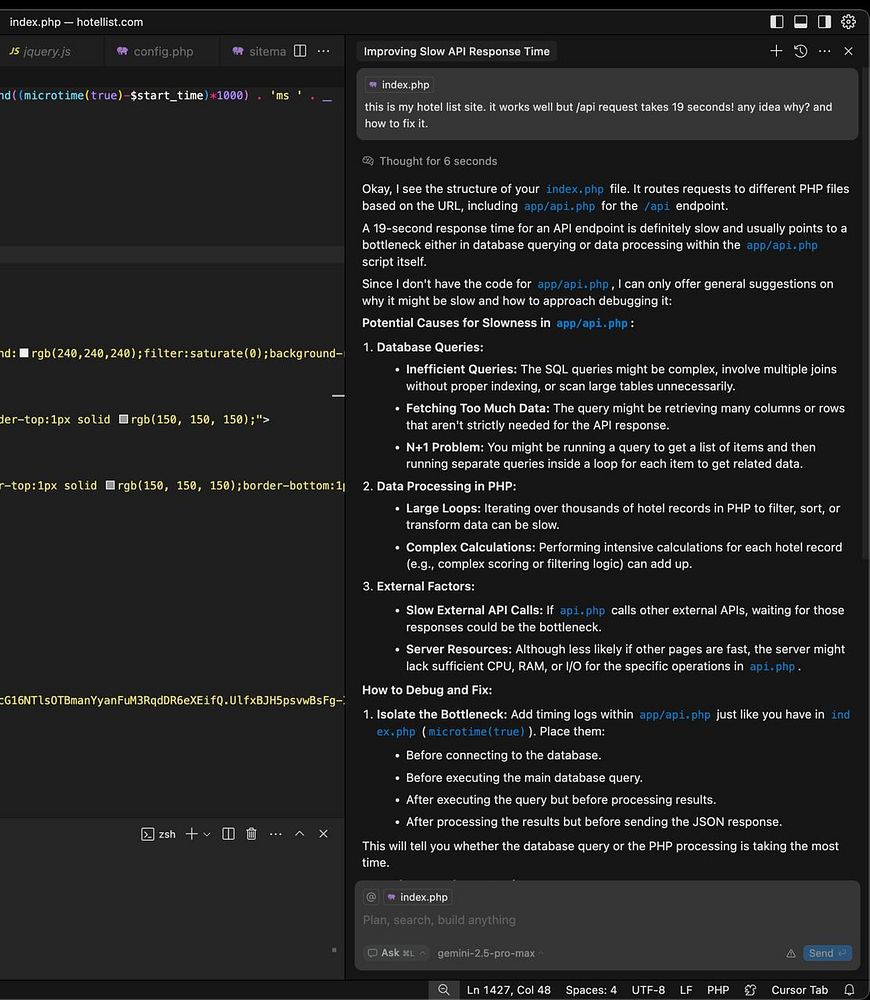Screen dimensions: 870x1000
Task: Open the index.php link in first paragraph
Action: (574, 189)
